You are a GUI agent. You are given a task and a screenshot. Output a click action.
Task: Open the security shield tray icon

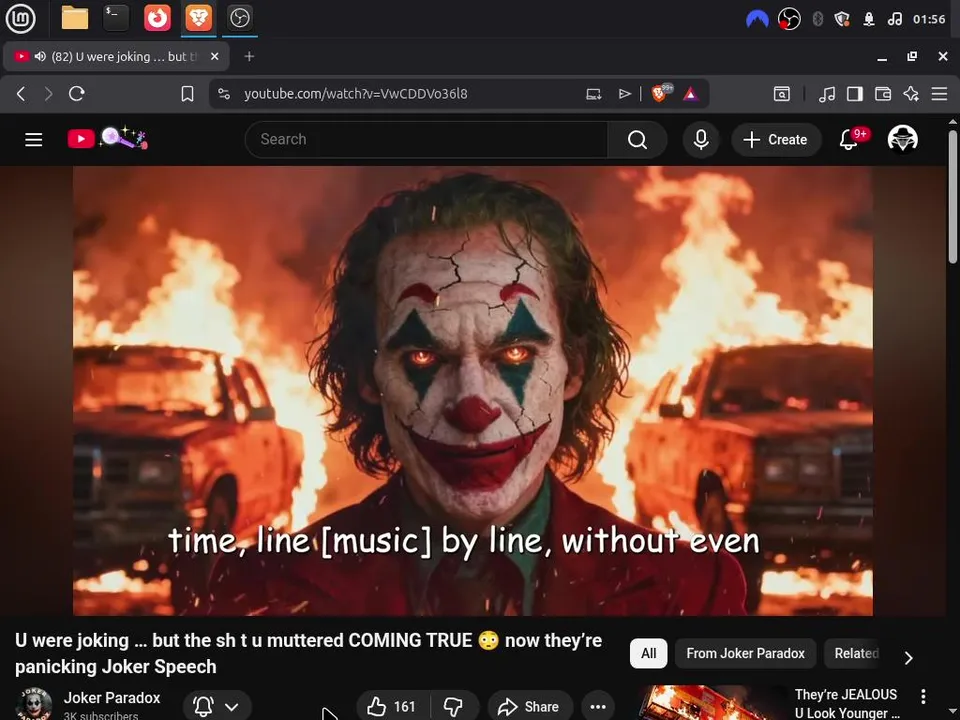tap(842, 20)
